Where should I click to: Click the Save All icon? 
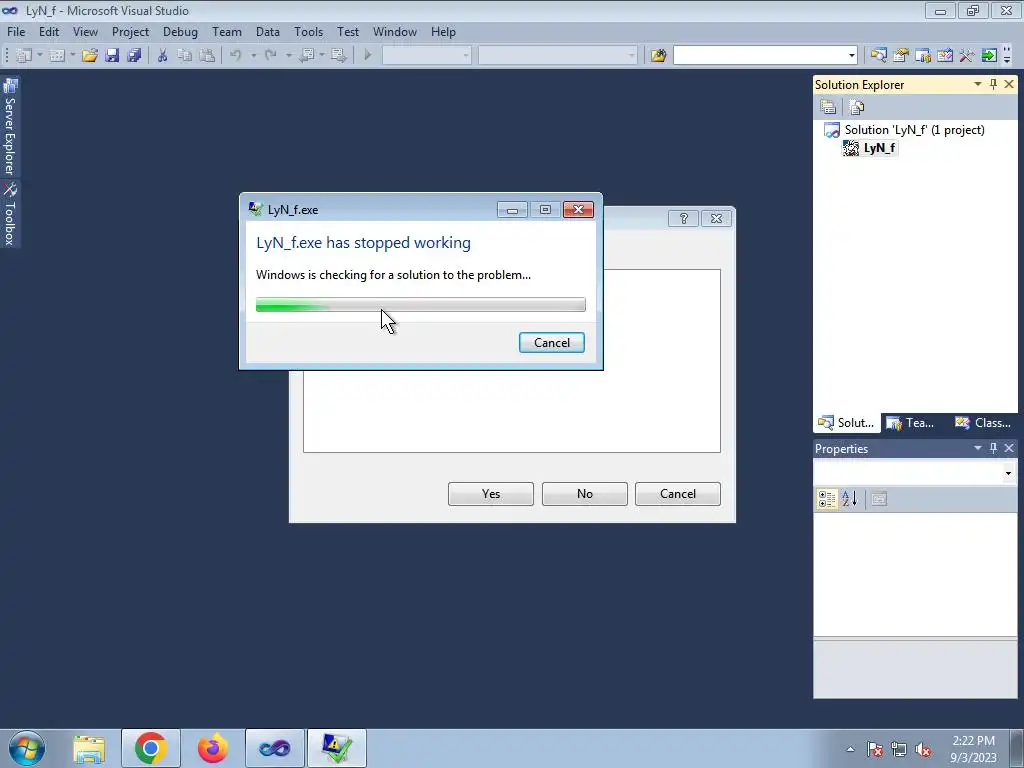[x=135, y=56]
